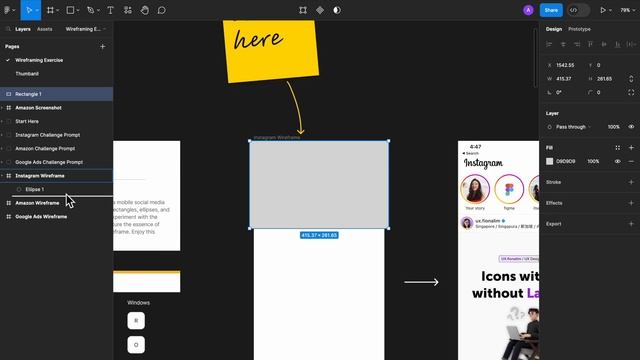Toggle constrain proportions lock

[631, 79]
